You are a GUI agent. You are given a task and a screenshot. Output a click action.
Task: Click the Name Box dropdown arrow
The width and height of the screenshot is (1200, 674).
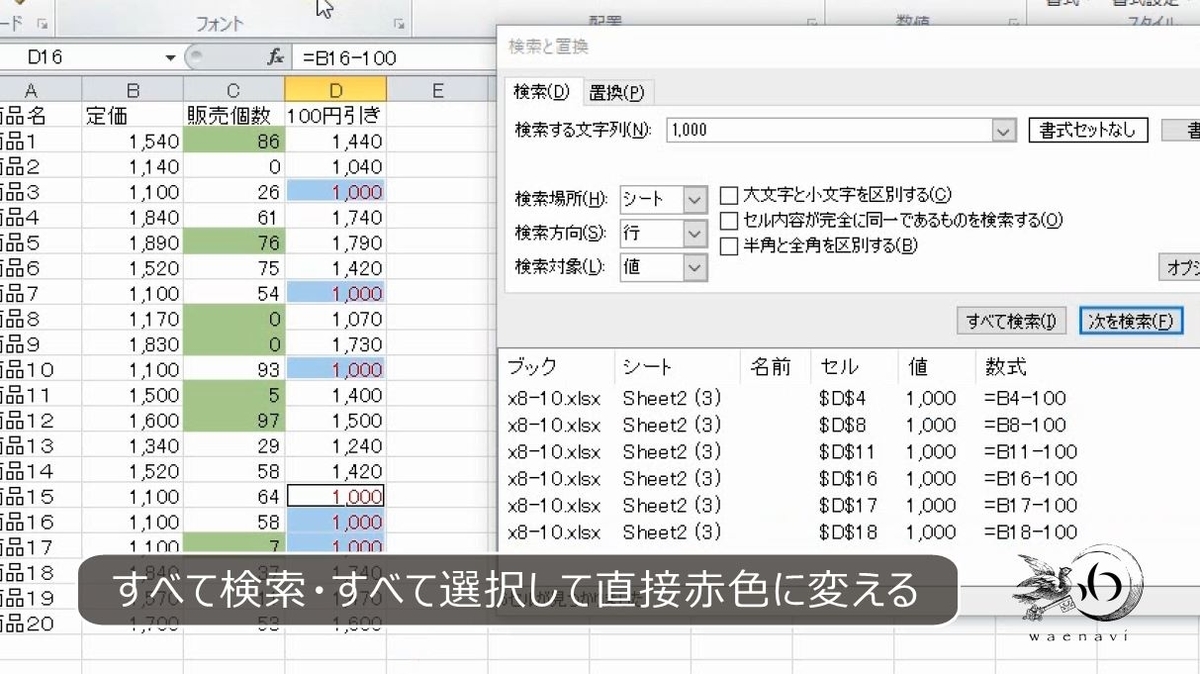[170, 59]
